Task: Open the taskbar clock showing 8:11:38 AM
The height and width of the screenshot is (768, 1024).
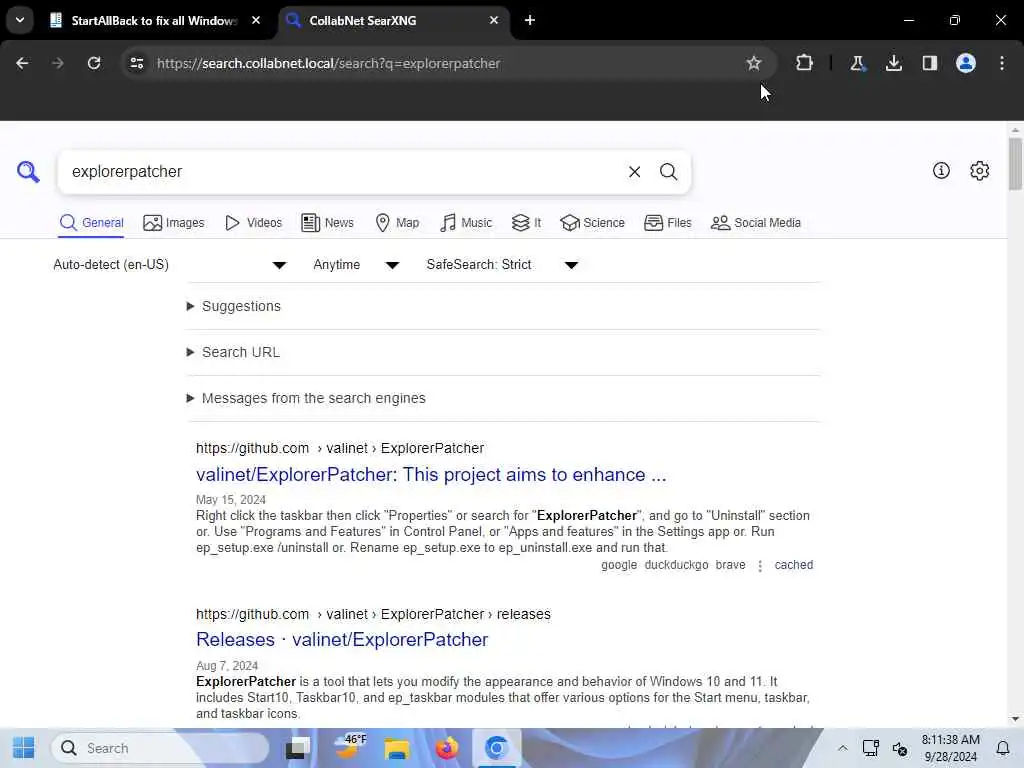Action: coord(950,748)
